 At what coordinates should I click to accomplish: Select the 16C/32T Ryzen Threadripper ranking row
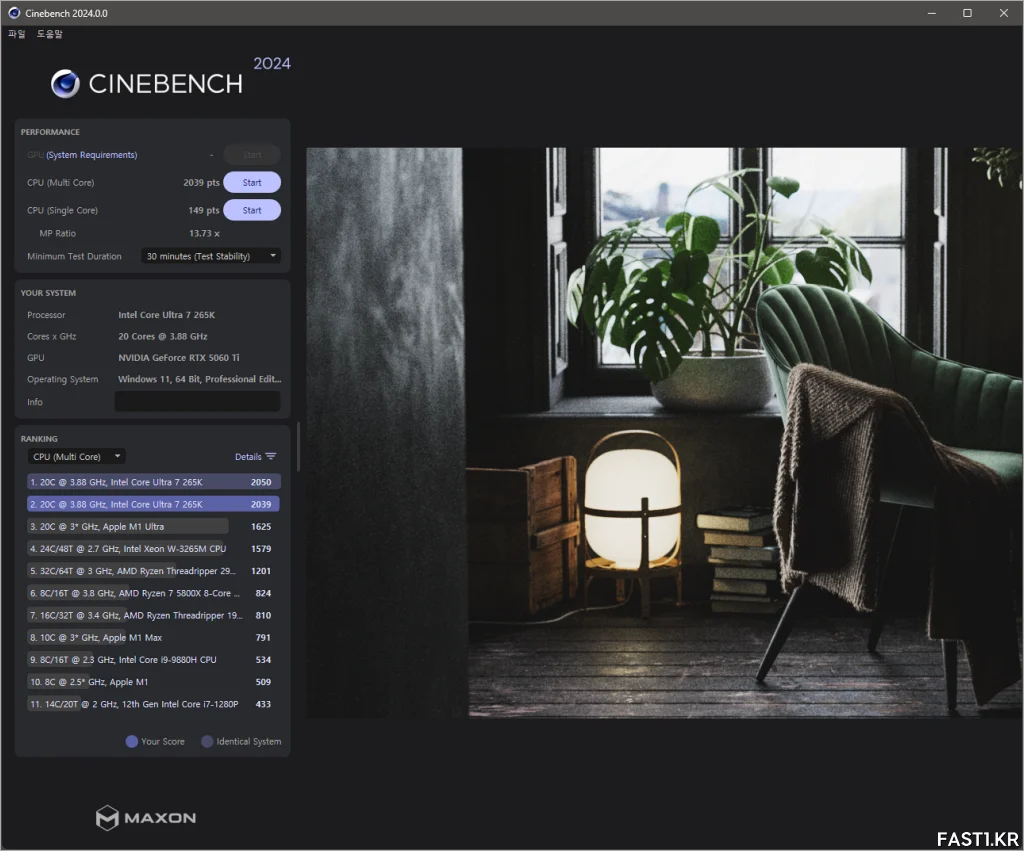coord(153,615)
